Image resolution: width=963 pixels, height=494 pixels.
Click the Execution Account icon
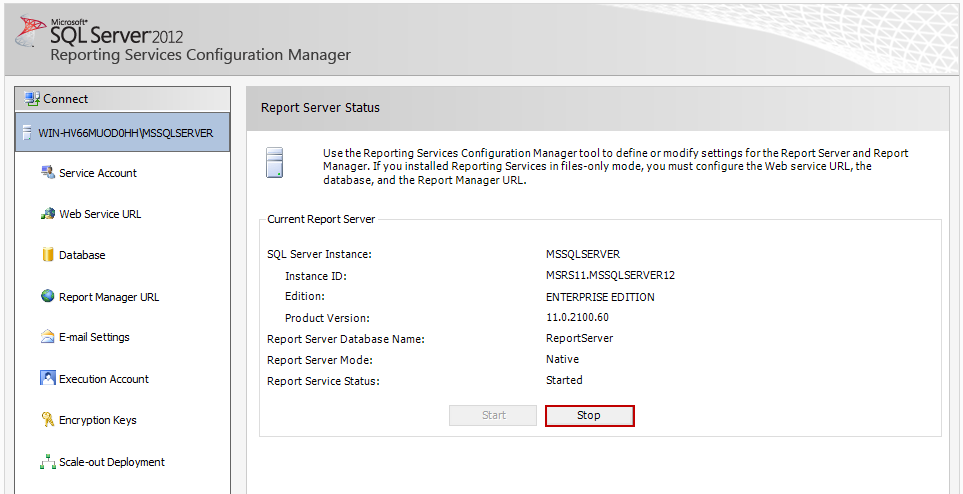(x=47, y=378)
